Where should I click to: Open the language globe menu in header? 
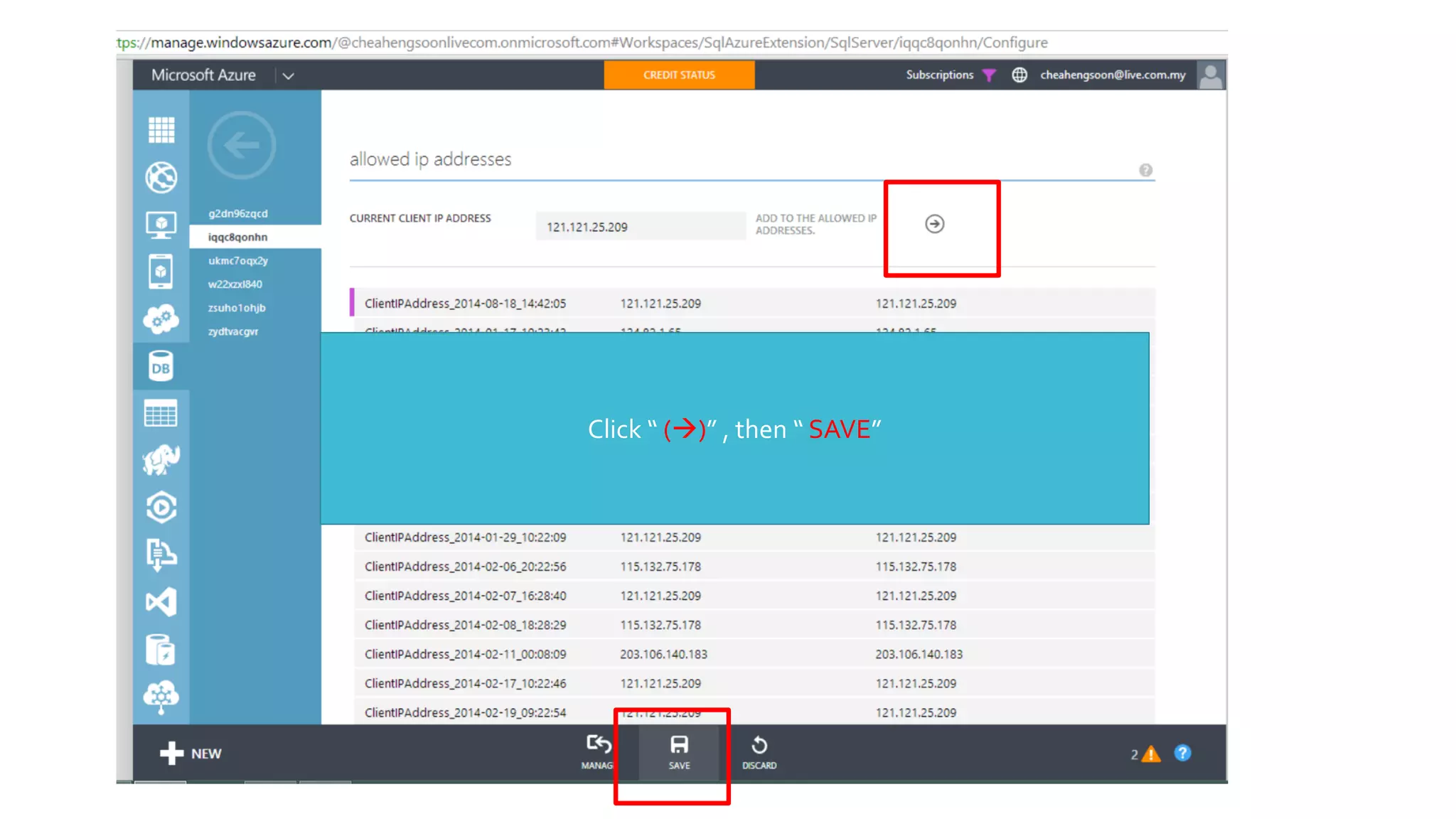point(1019,75)
